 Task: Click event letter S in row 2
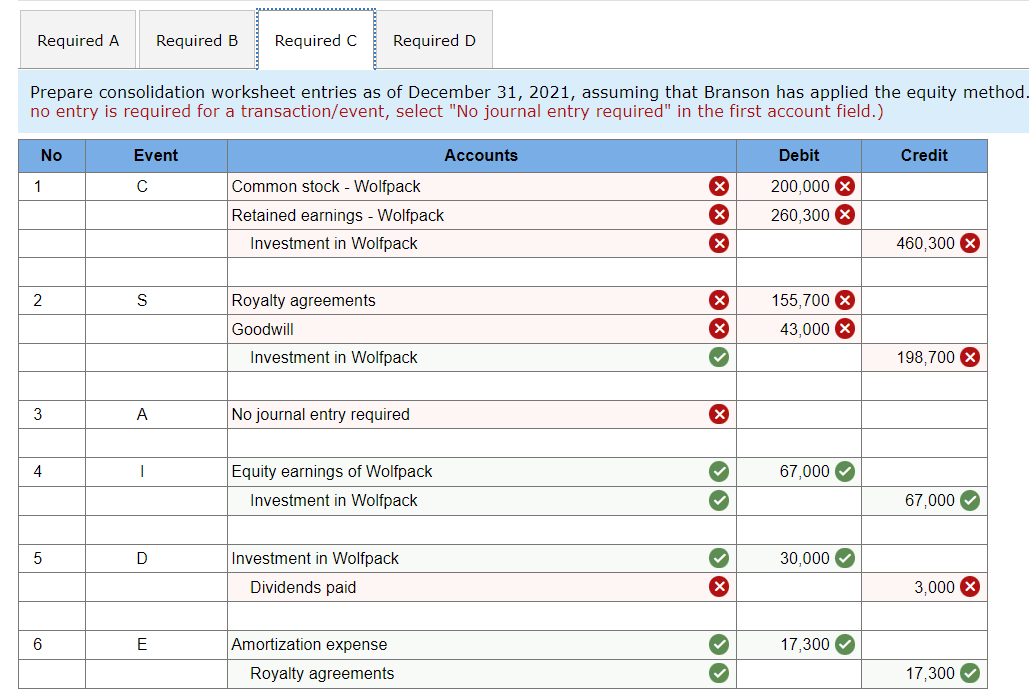142,301
